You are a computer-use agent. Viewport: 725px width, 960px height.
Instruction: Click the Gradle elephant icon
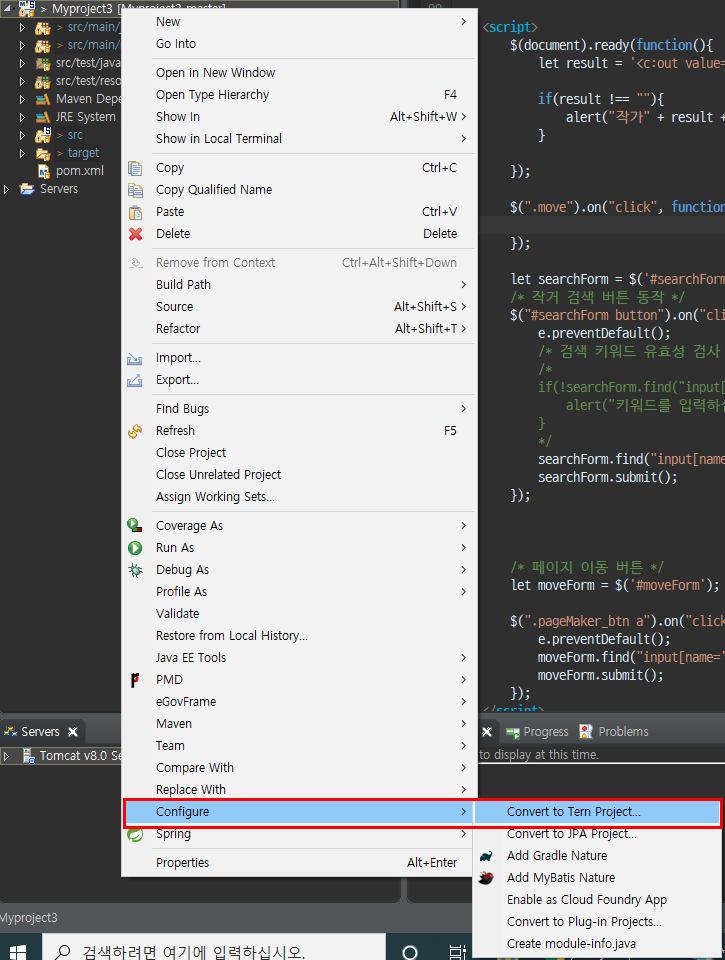486,856
